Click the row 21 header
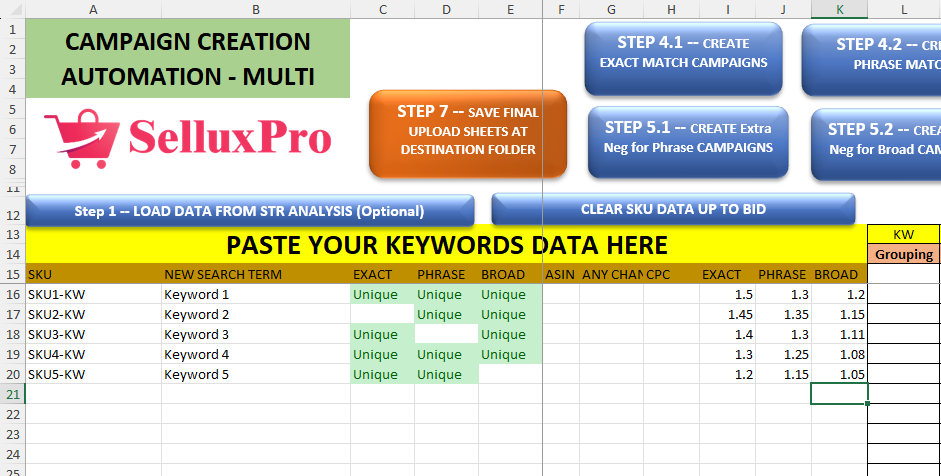941x476 pixels. pyautogui.click(x=12, y=394)
